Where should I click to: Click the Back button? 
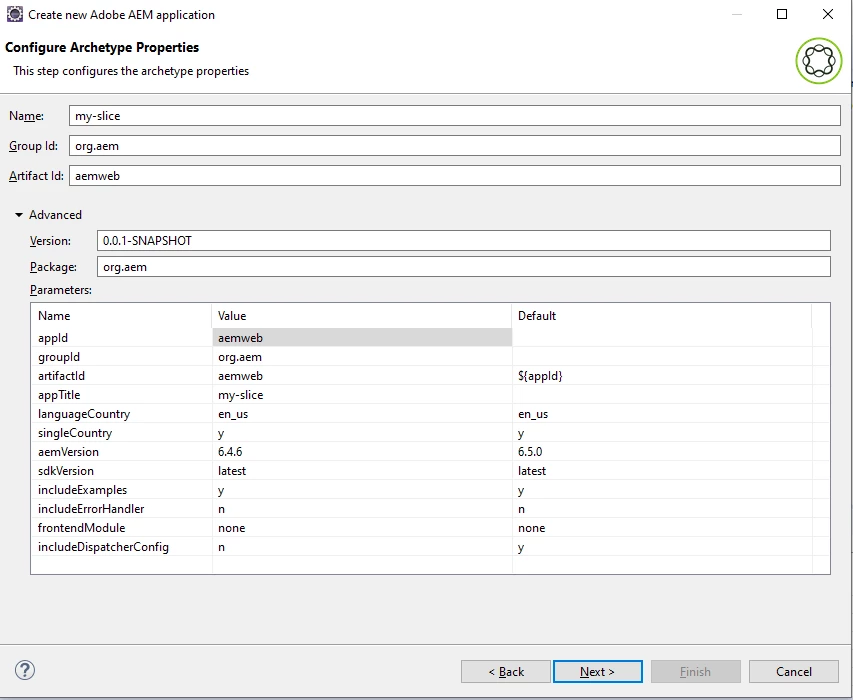point(506,672)
